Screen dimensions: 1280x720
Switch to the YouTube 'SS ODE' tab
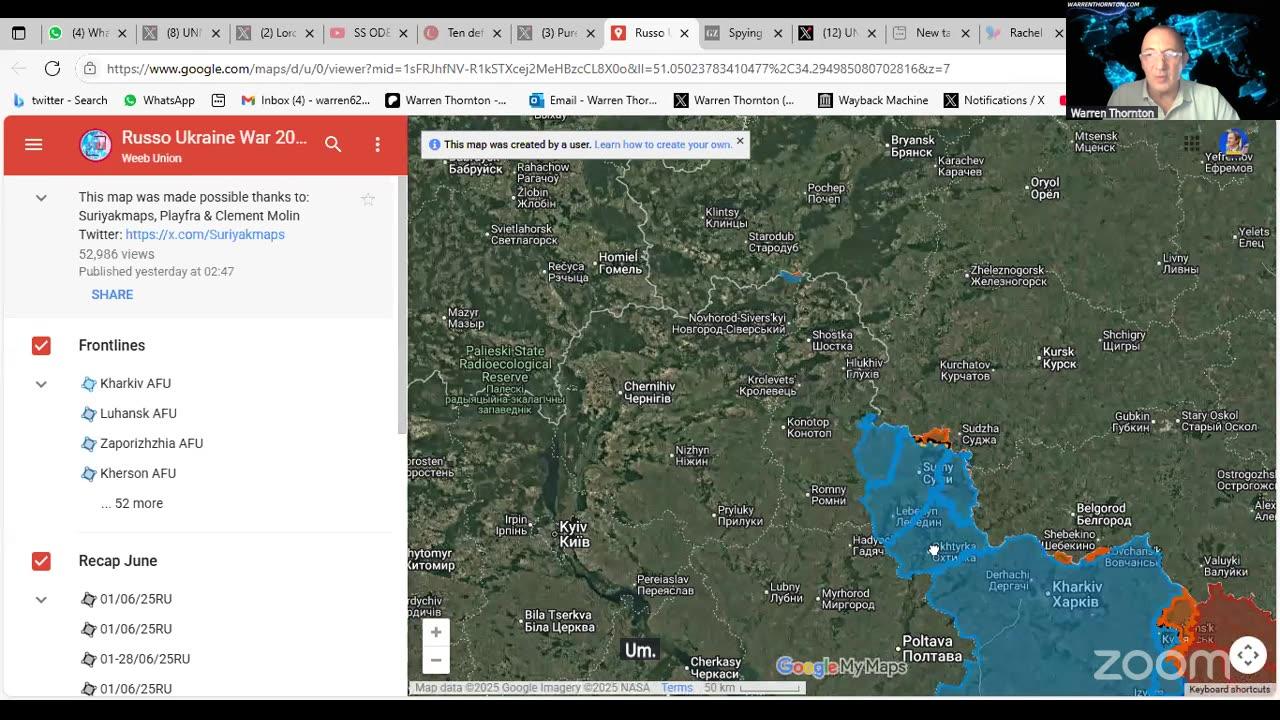tap(369, 33)
